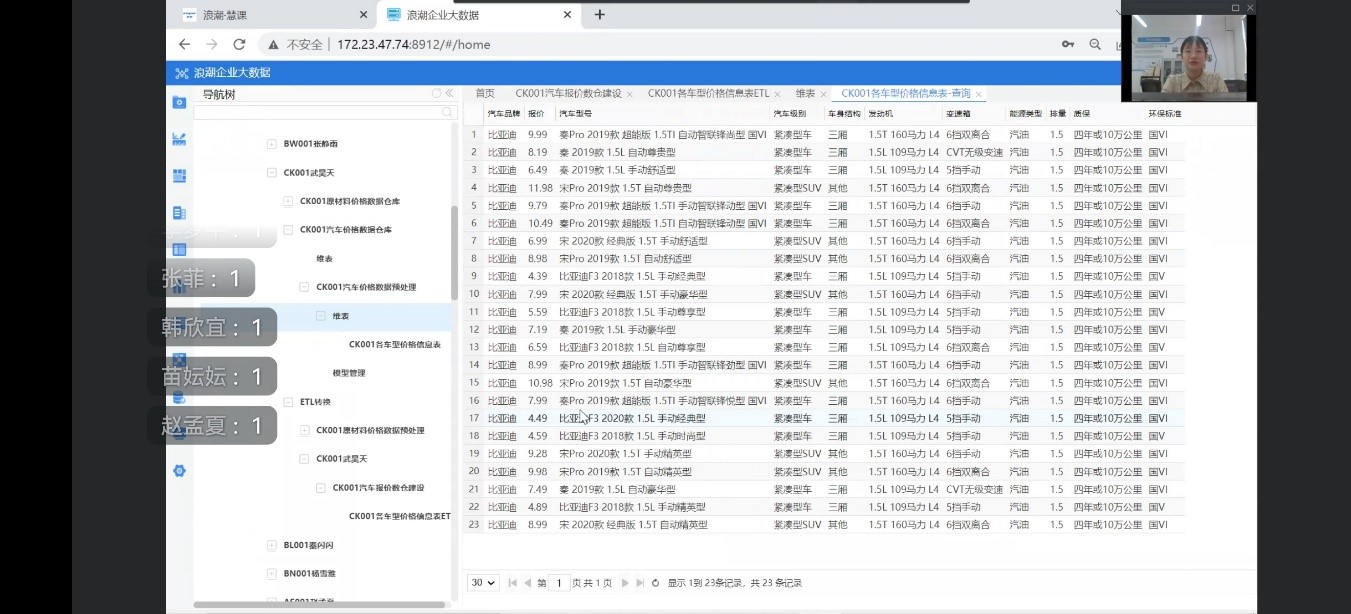Switch to the 维表 tab
This screenshot has width=1351, height=614.
pos(806,93)
